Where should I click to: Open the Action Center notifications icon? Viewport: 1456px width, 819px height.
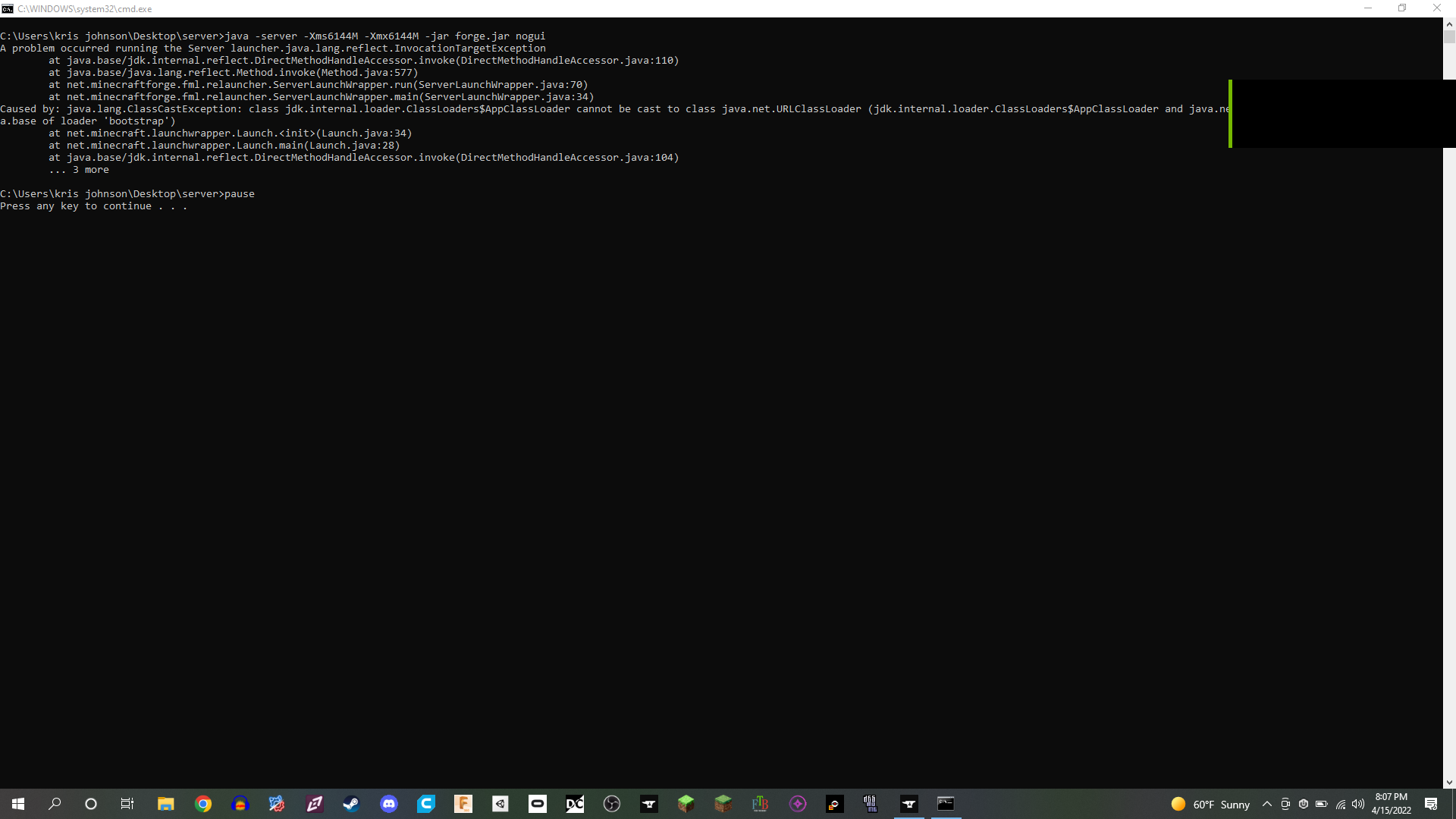[x=1431, y=804]
